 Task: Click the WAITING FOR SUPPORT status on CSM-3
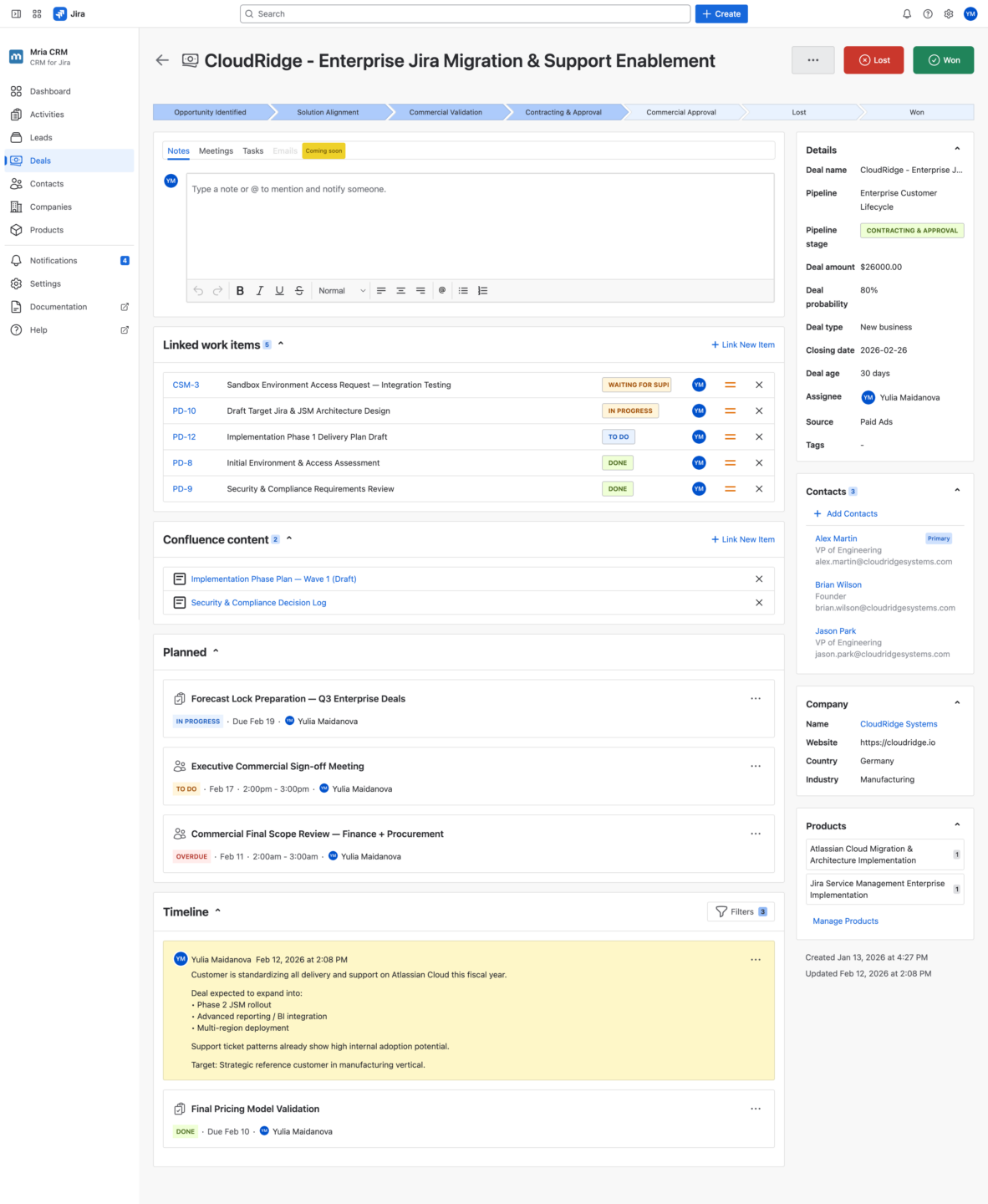point(637,385)
